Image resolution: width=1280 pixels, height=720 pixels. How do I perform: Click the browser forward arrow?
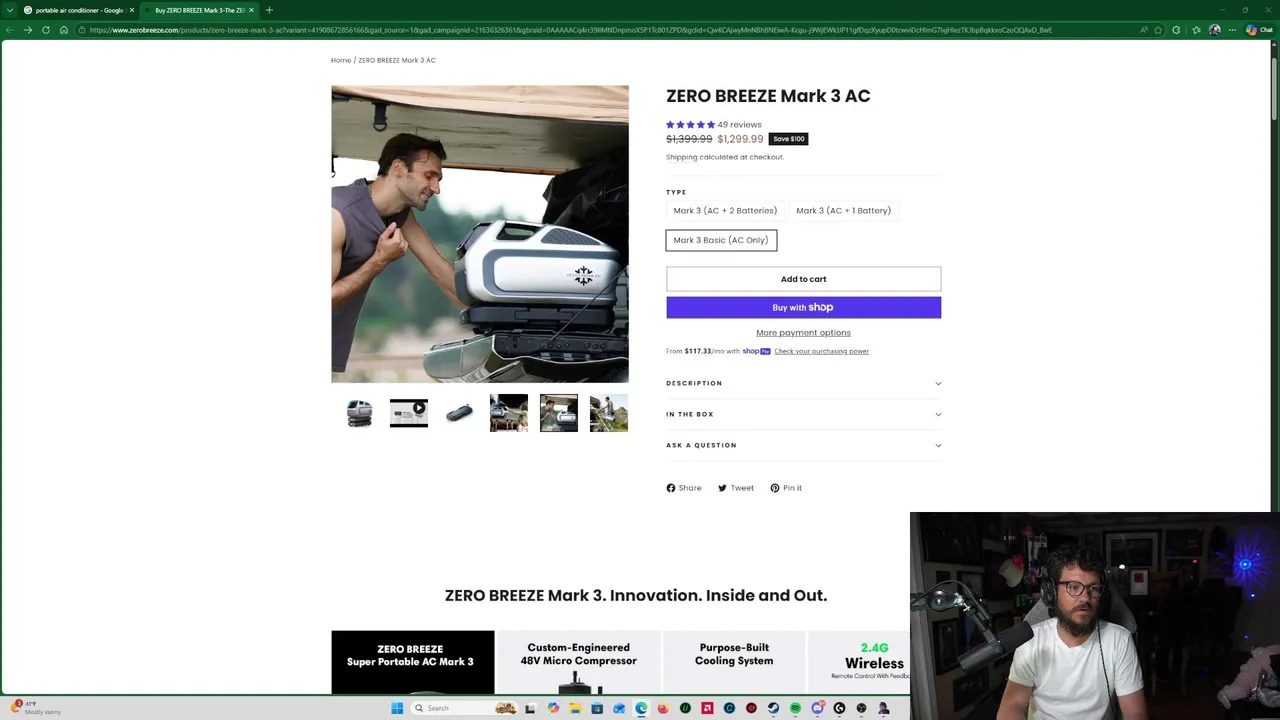click(27, 30)
